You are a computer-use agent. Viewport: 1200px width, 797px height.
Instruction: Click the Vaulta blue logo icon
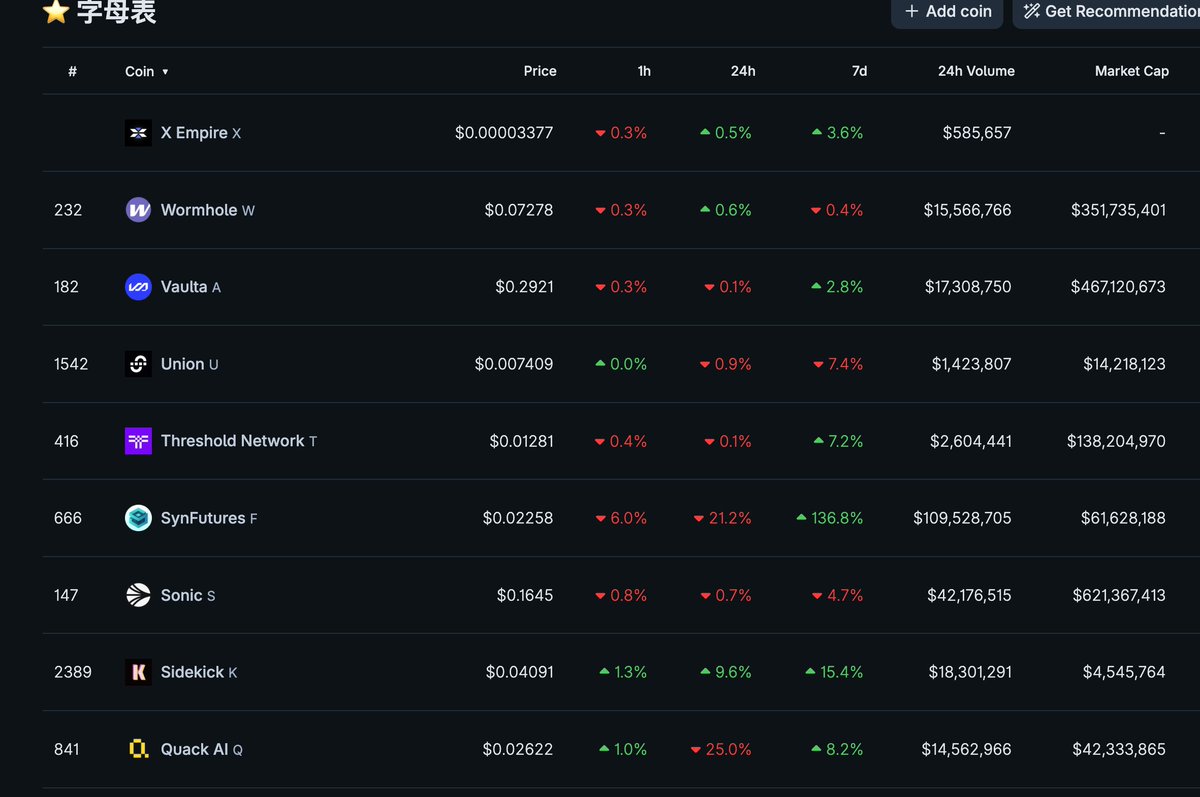[138, 287]
